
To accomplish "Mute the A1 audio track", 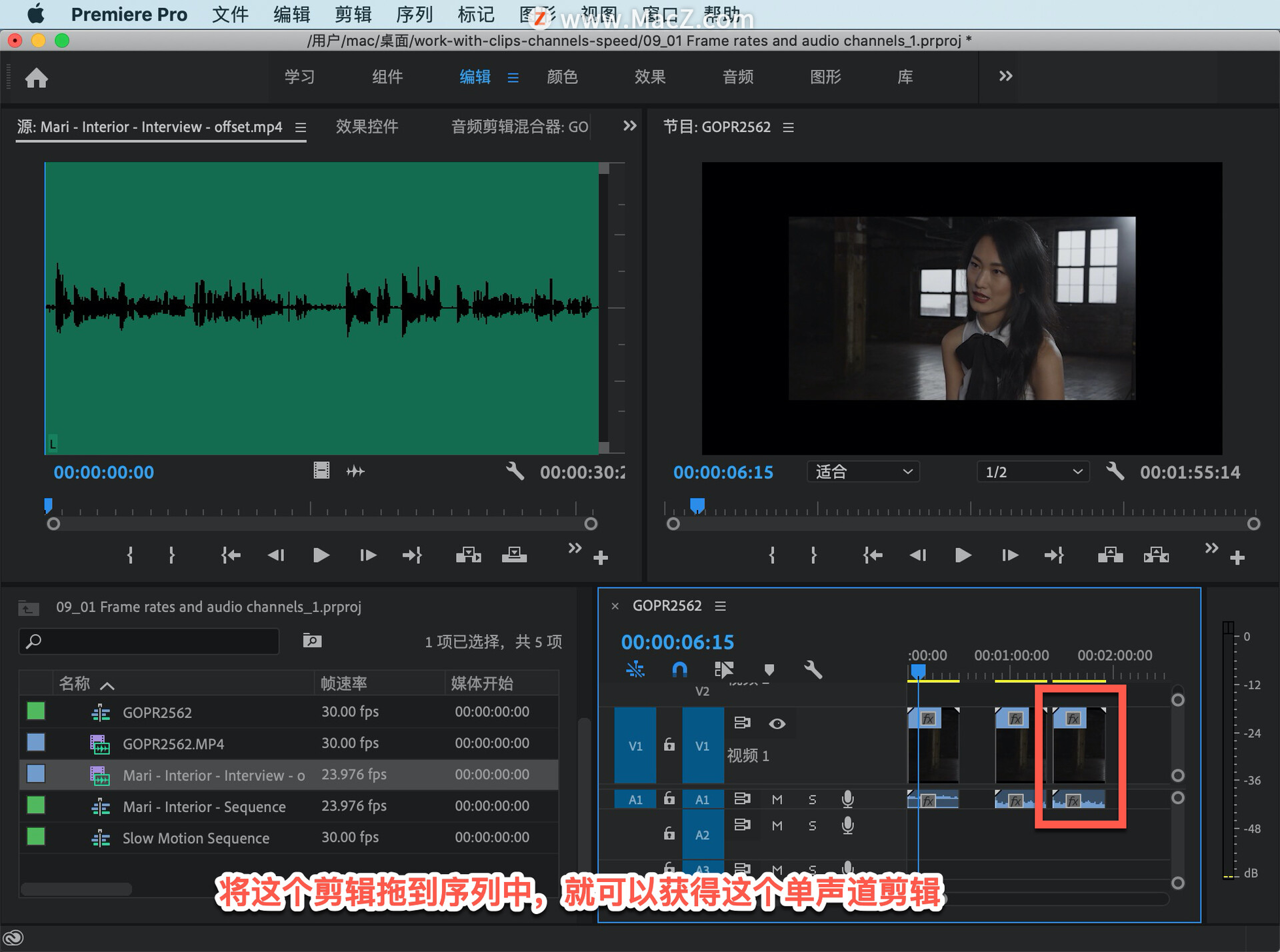I will coord(777,799).
